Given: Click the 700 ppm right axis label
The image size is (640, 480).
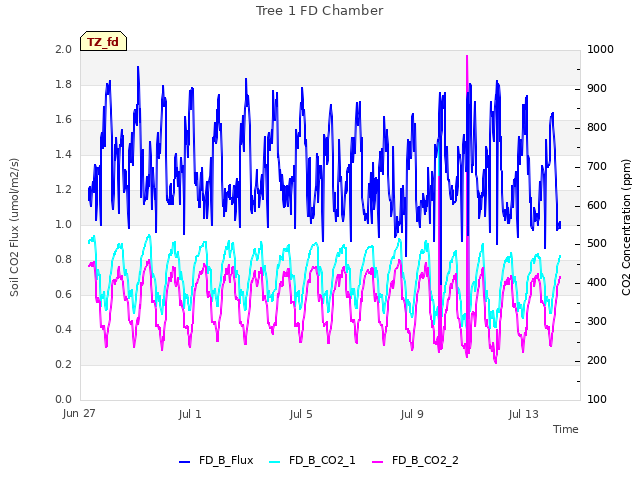Looking at the screenshot, I should (597, 167).
